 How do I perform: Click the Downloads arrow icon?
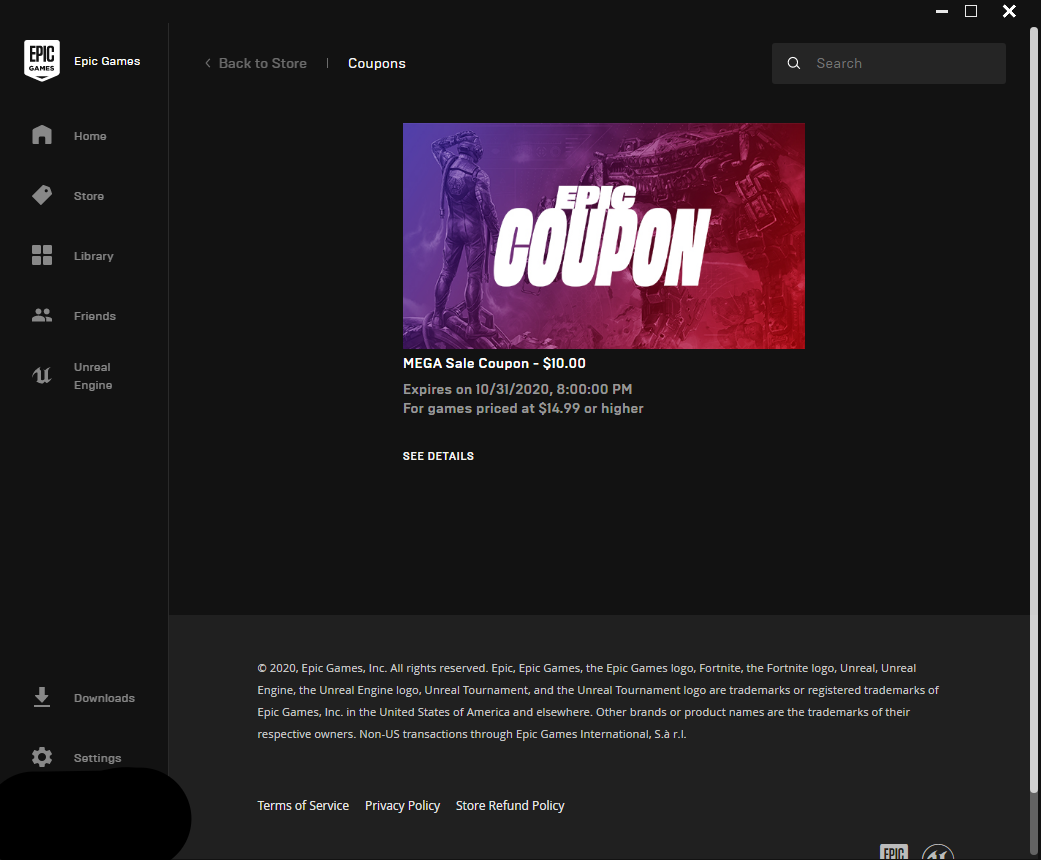coord(42,697)
